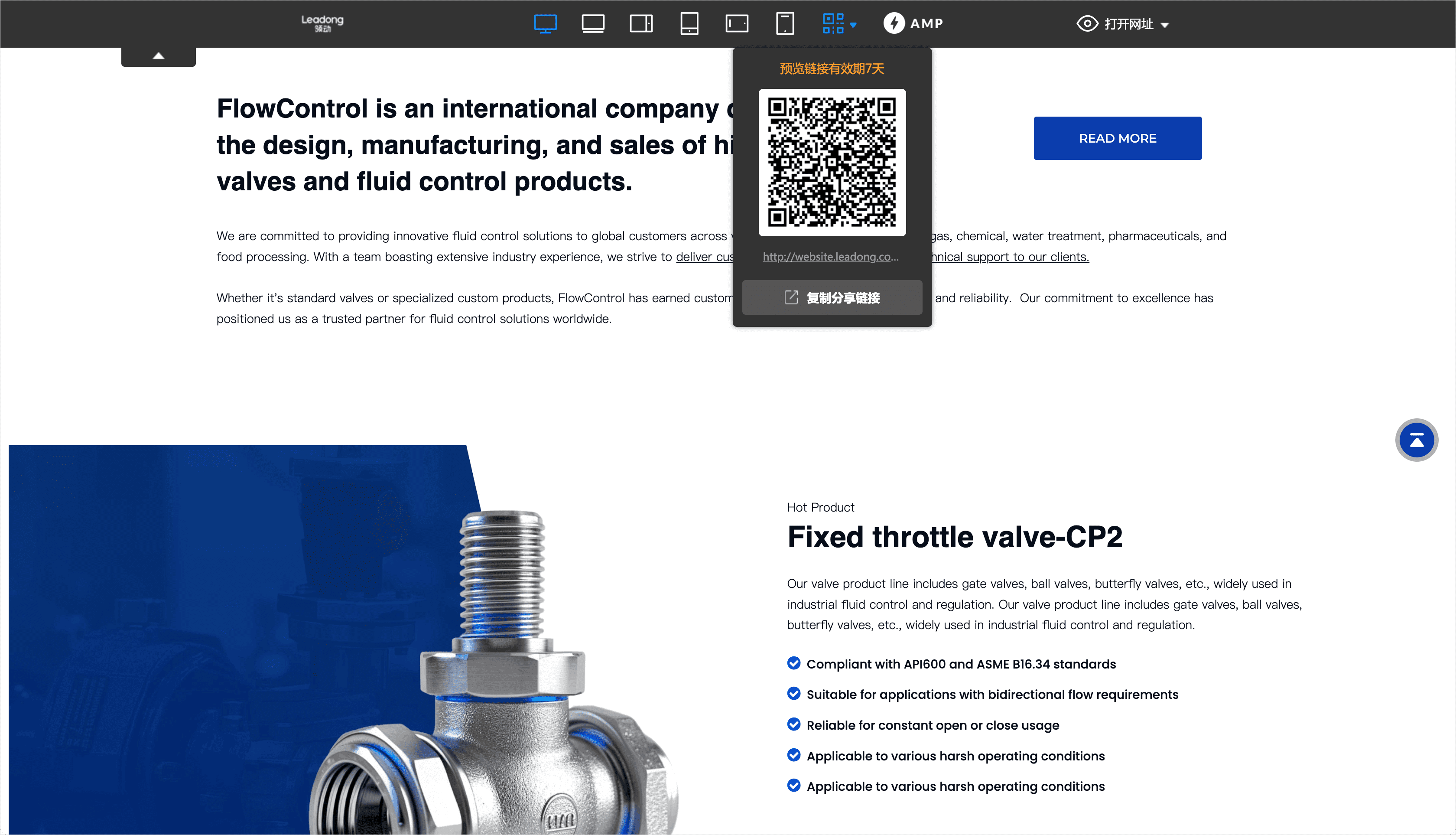Click the QR code image
Screen dimensions: 1456x835
coord(832,162)
